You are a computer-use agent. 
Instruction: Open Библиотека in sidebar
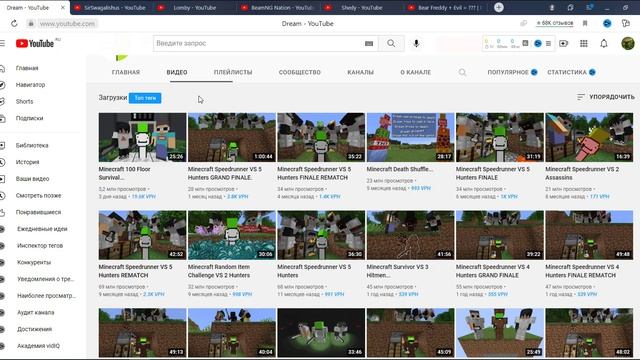32,145
